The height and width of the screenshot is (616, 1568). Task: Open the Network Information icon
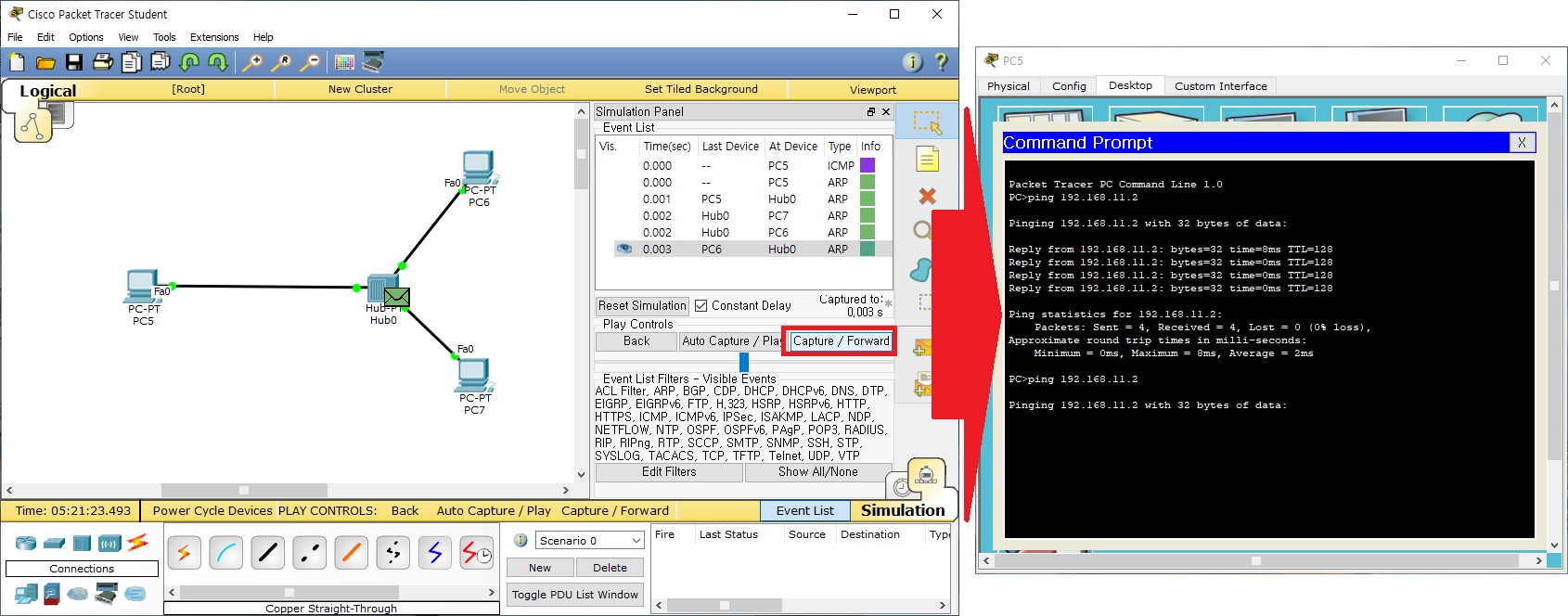(913, 62)
